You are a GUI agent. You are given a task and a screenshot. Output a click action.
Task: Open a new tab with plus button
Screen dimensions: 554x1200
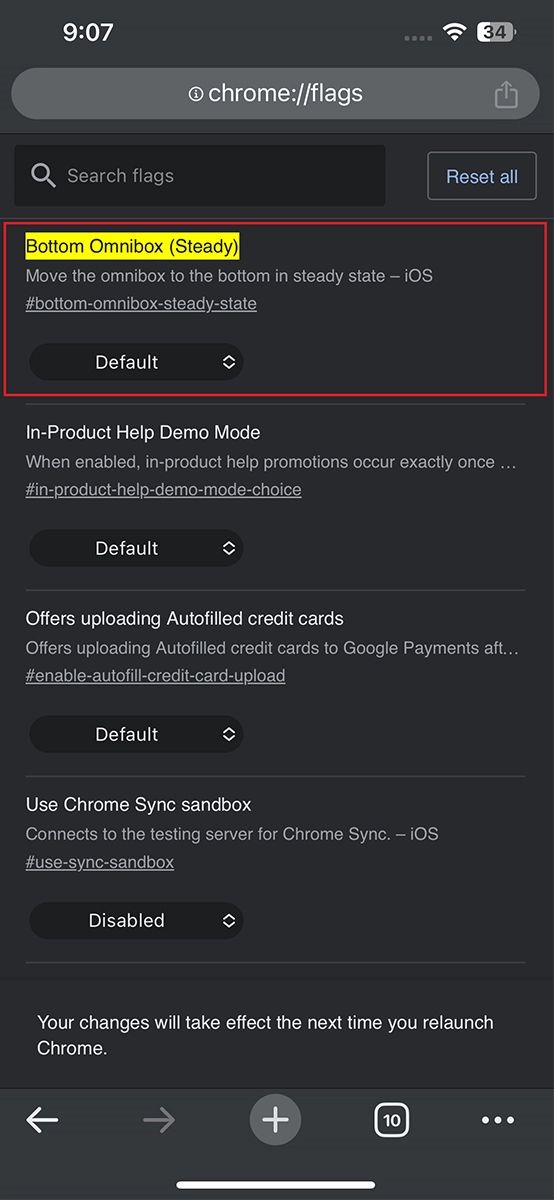275,1119
